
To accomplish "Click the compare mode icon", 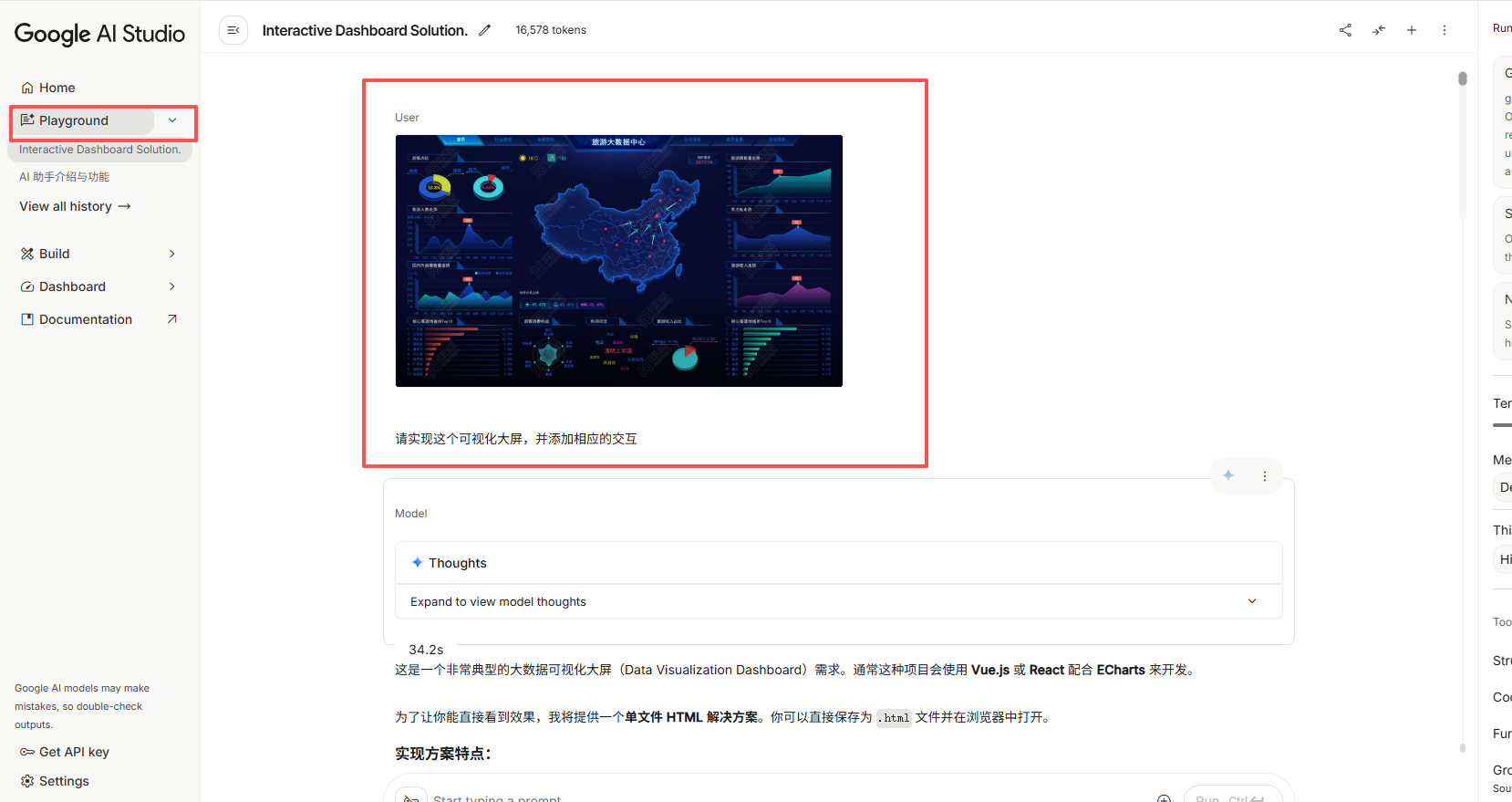I will coord(1378,30).
